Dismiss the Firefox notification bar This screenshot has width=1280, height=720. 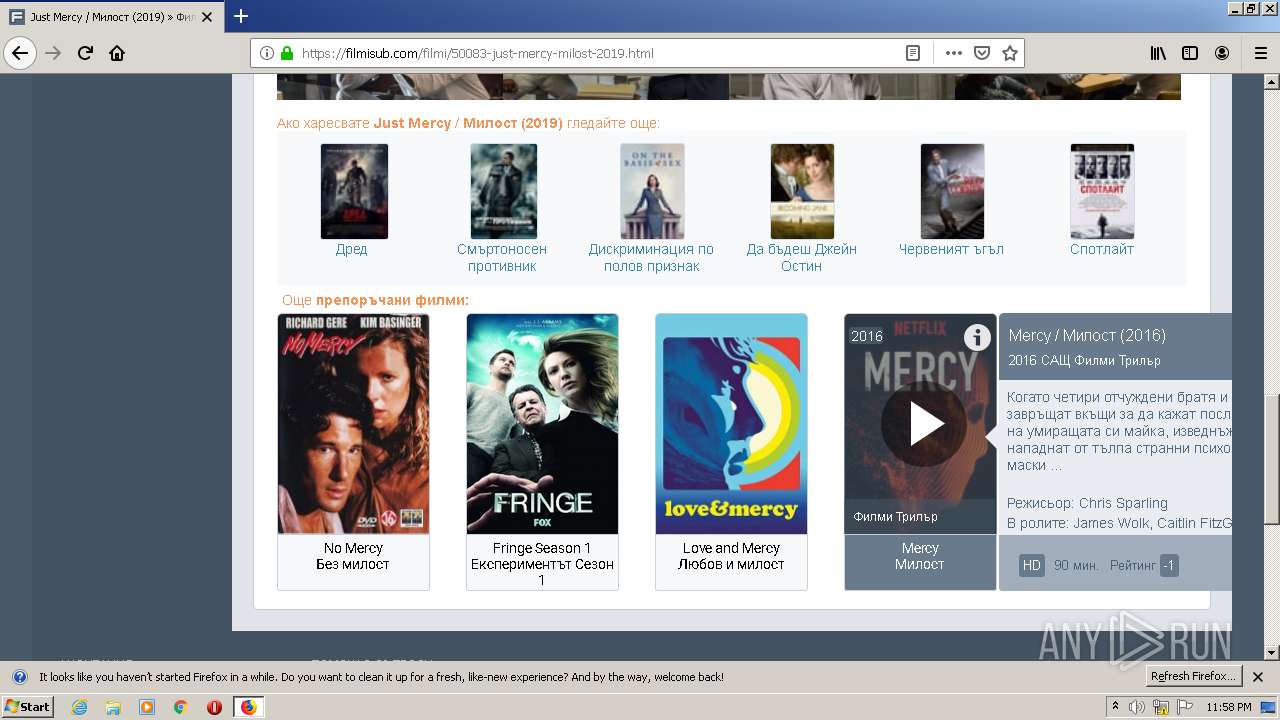1258,677
